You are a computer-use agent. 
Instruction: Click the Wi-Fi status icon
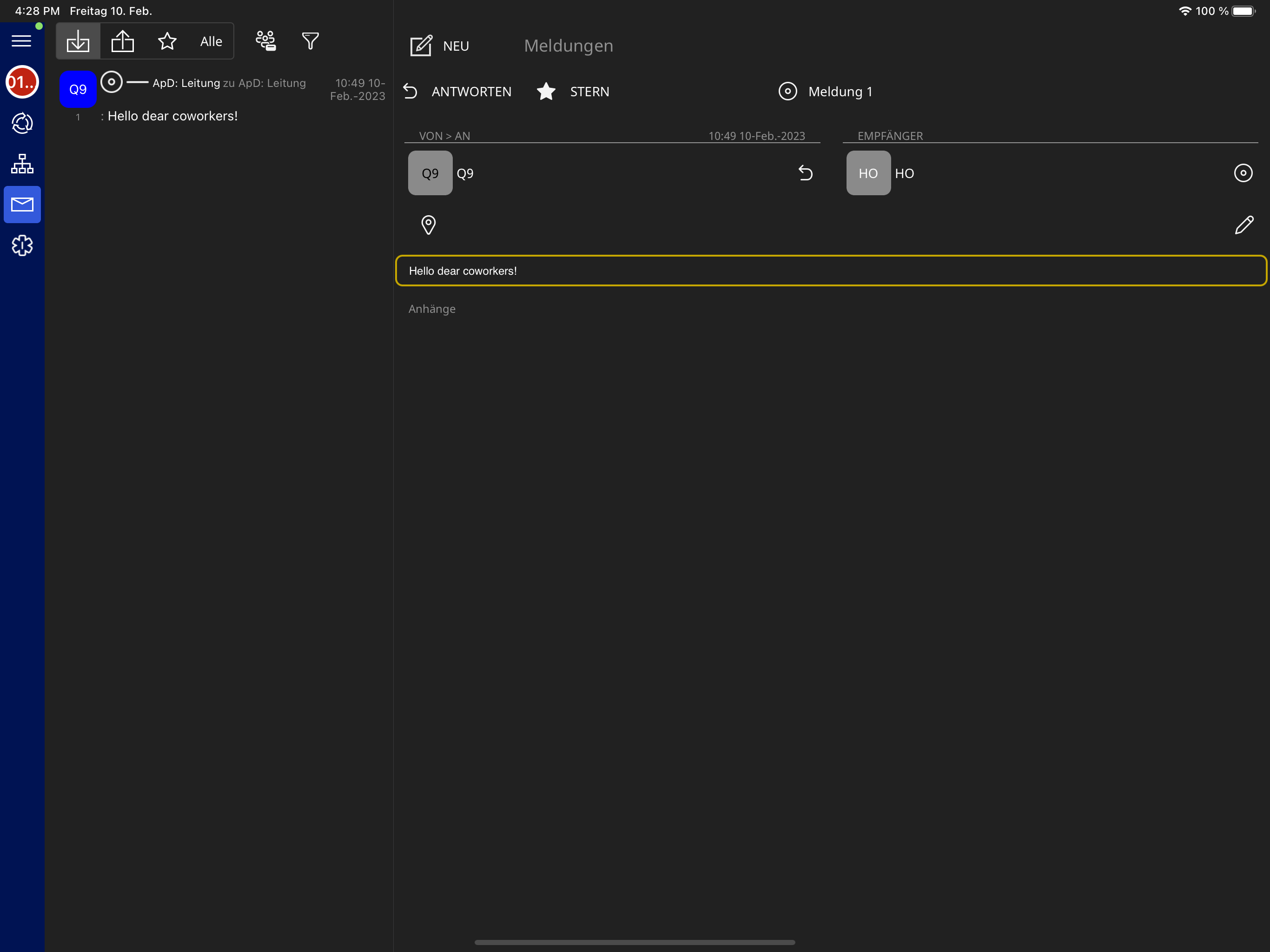[x=1184, y=11]
